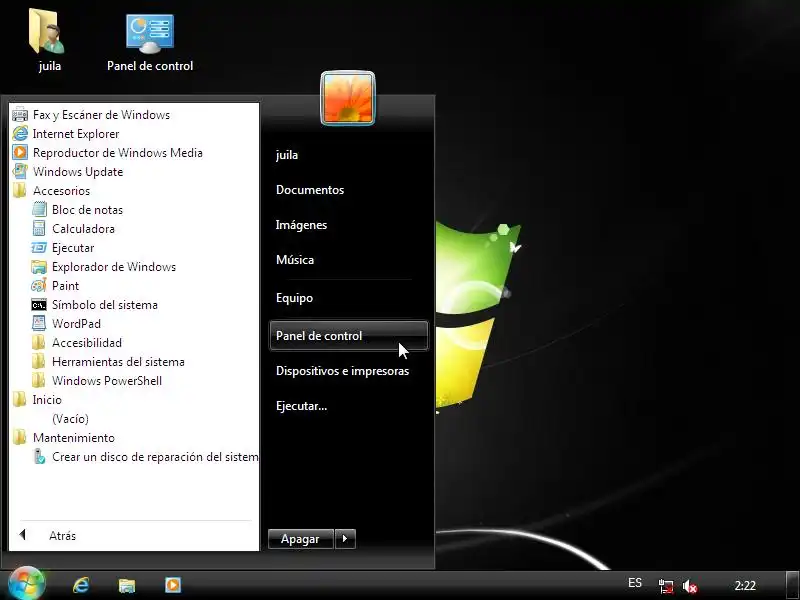Open Panel de control in the Start menu

349,336
